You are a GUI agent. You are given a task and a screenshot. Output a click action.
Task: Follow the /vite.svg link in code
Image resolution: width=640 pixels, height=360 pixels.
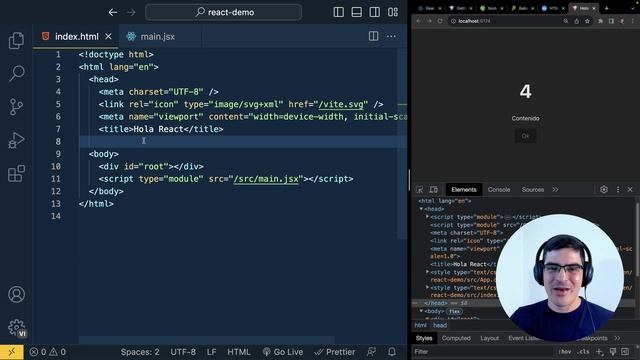click(x=341, y=104)
